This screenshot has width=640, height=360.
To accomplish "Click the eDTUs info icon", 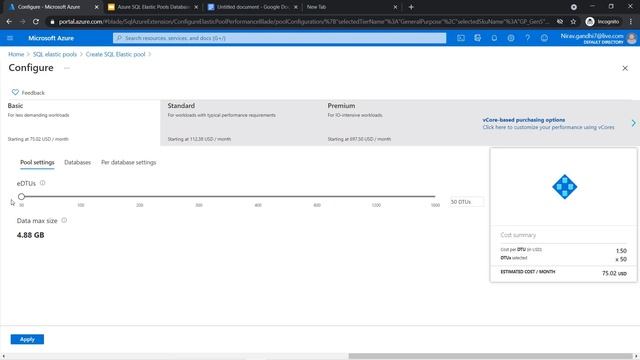I will point(42,183).
